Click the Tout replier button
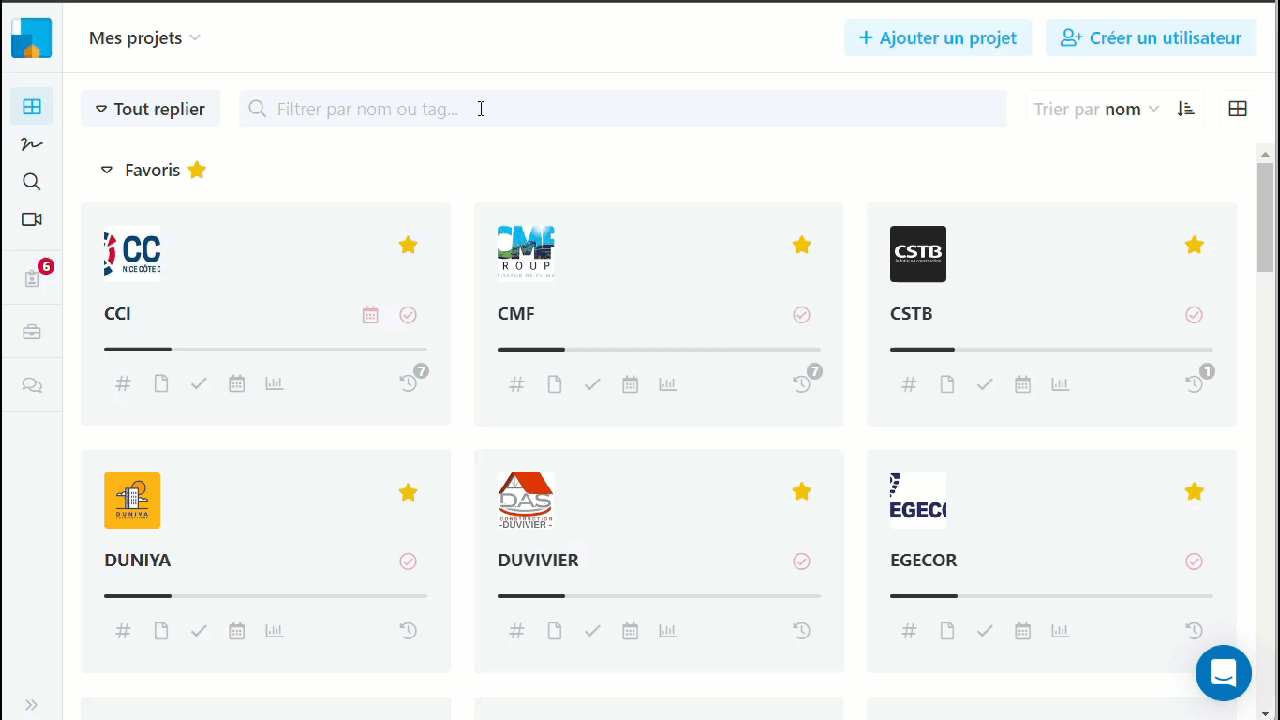 click(x=151, y=109)
